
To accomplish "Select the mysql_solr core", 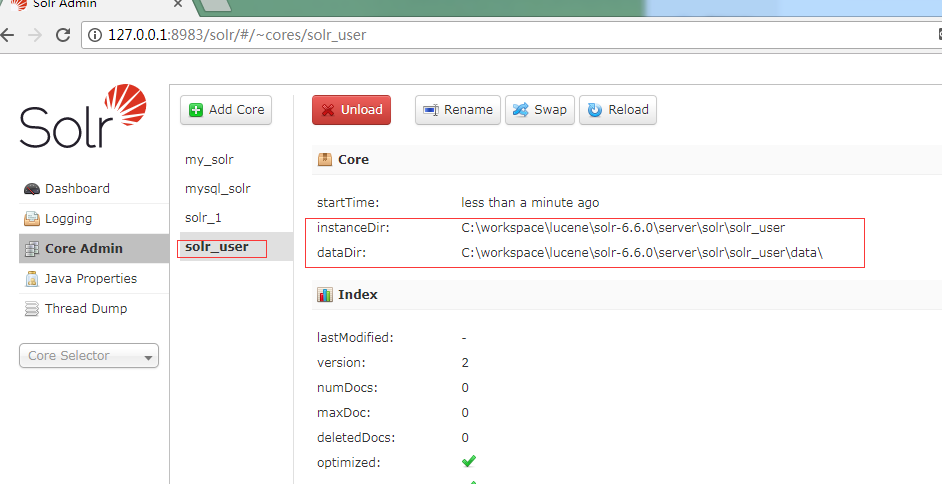I will pos(217,189).
